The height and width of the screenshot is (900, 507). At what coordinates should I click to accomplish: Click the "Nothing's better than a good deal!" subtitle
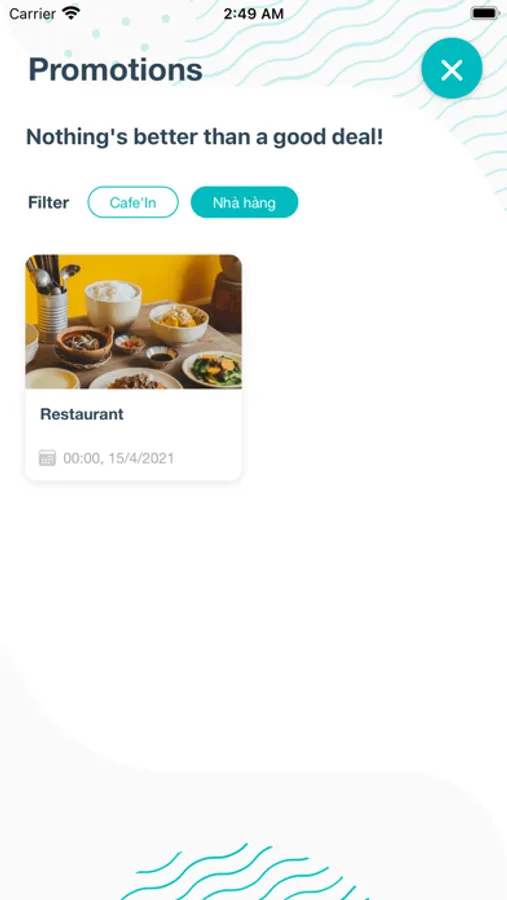204,137
